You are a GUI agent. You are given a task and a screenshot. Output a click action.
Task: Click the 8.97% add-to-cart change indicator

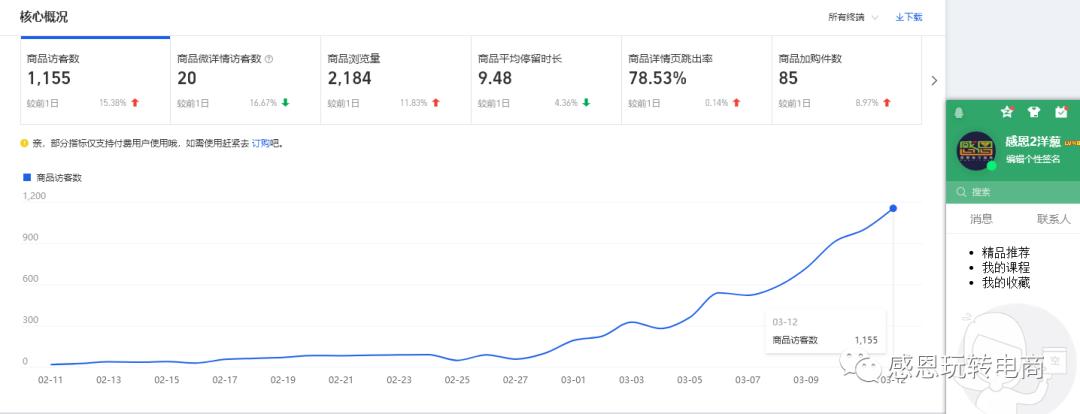(x=873, y=103)
